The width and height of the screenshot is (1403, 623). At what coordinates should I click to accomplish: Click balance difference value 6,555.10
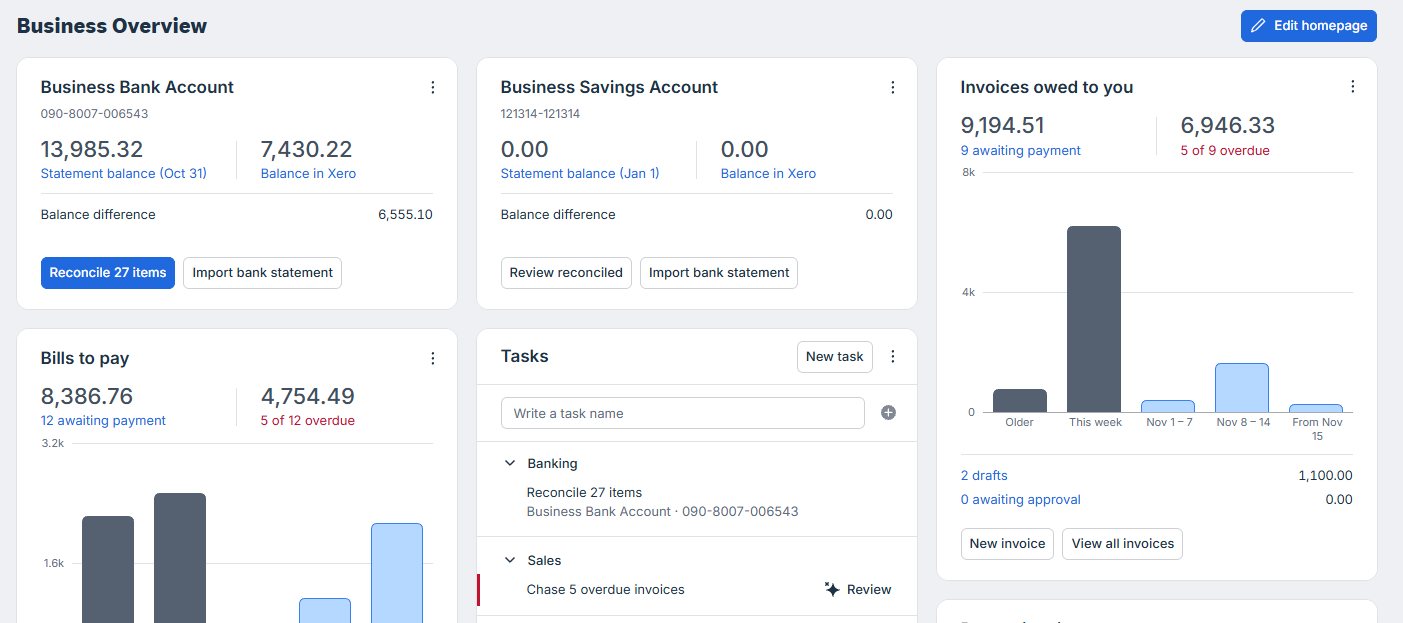coord(405,215)
